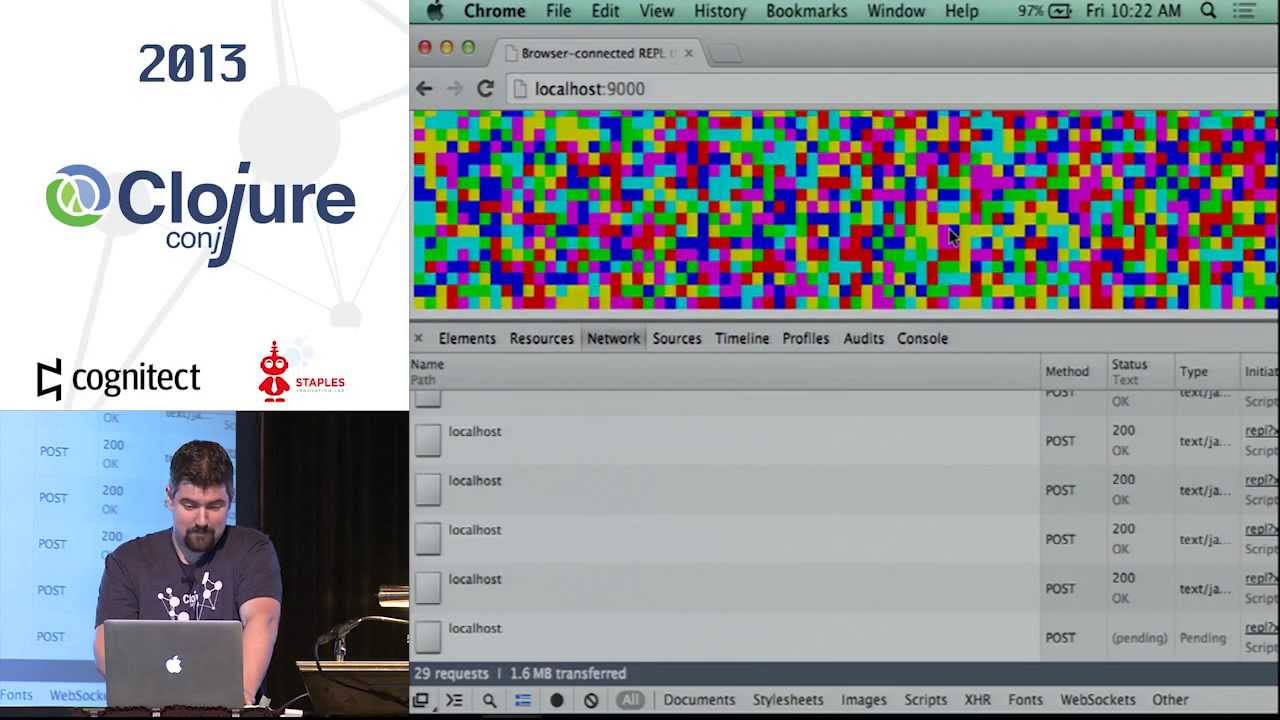The height and width of the screenshot is (720, 1280).
Task: Select the All filter
Action: (x=630, y=700)
